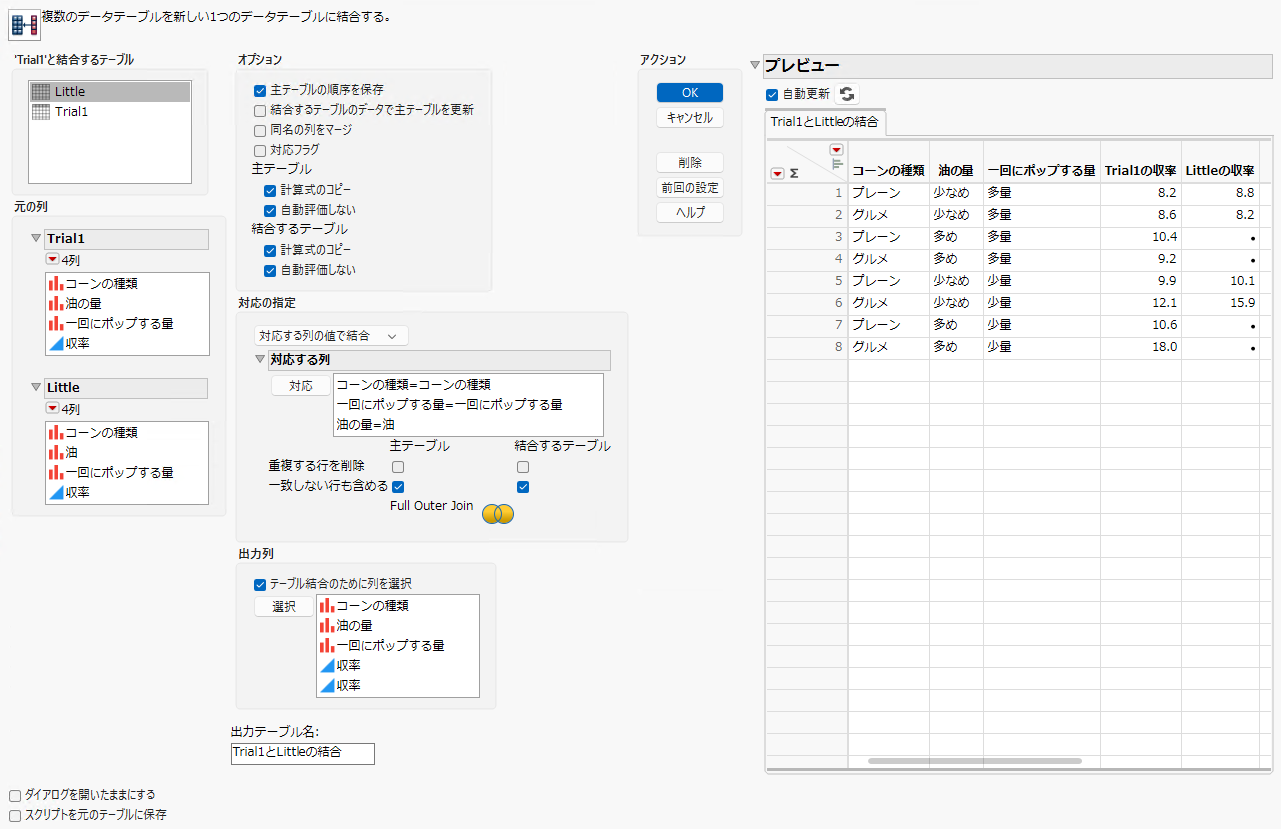Enable 結合するテーブルのデータで主テーブルを更新
The width and height of the screenshot is (1281, 829).
click(x=260, y=110)
